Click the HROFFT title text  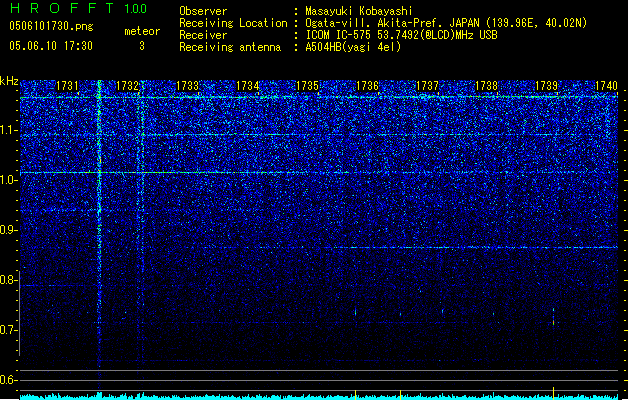(62, 8)
